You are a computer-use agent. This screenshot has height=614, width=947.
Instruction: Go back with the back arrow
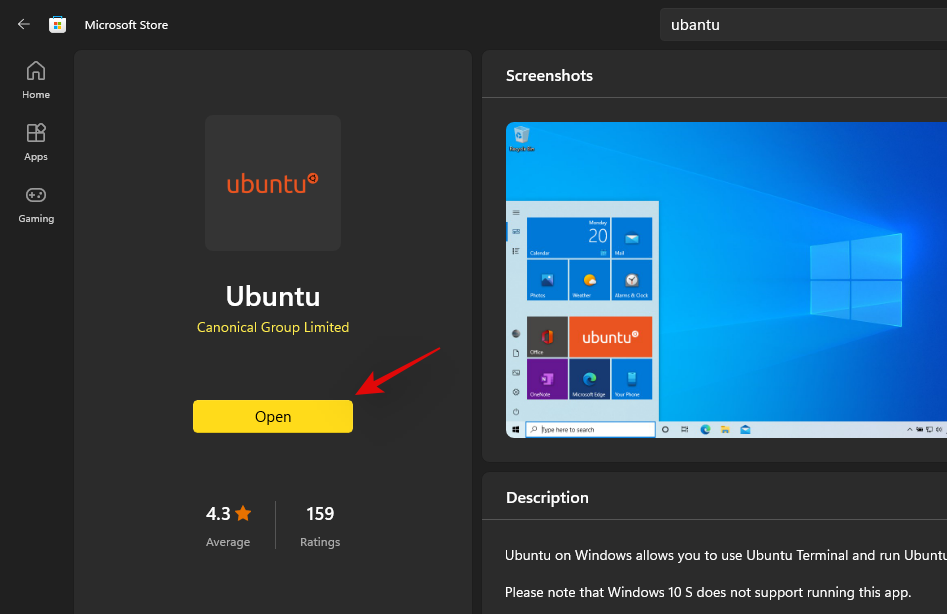coord(24,24)
